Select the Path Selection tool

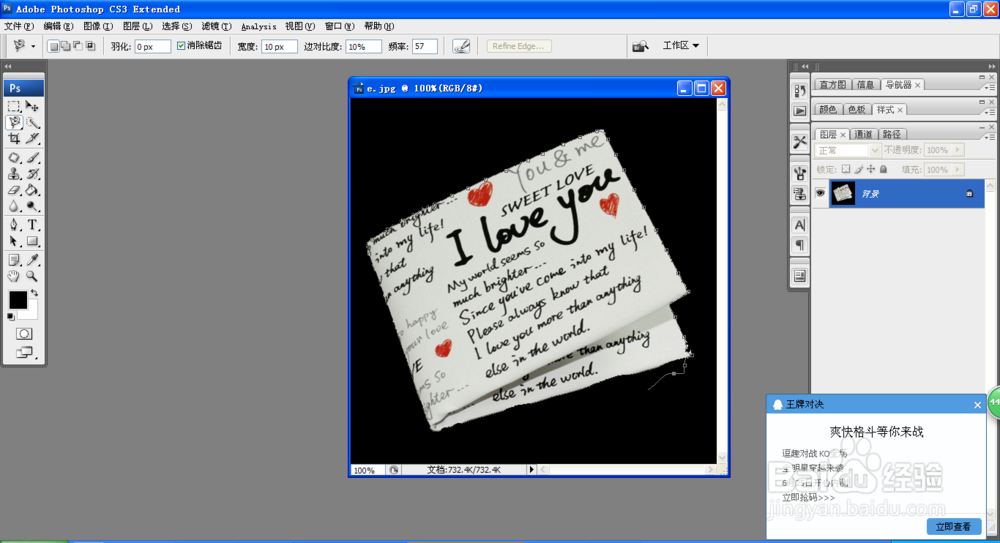pos(14,241)
